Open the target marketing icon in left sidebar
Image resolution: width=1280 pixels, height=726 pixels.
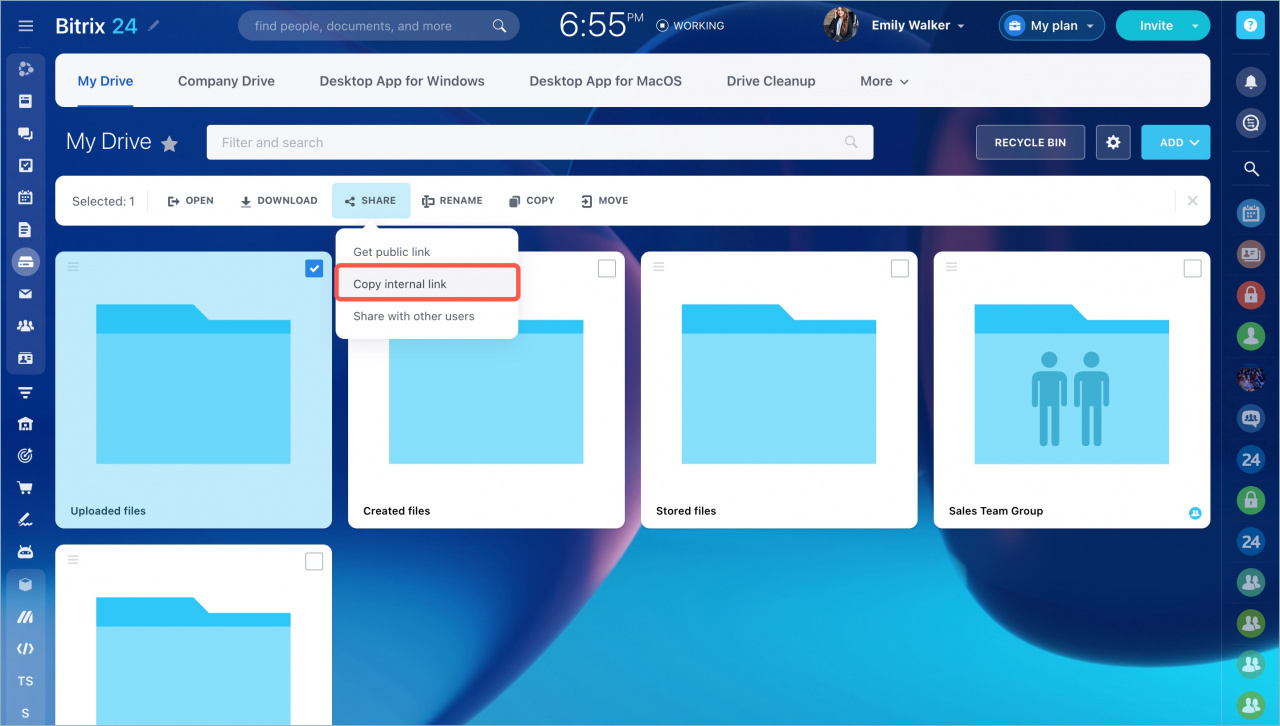tap(26, 456)
